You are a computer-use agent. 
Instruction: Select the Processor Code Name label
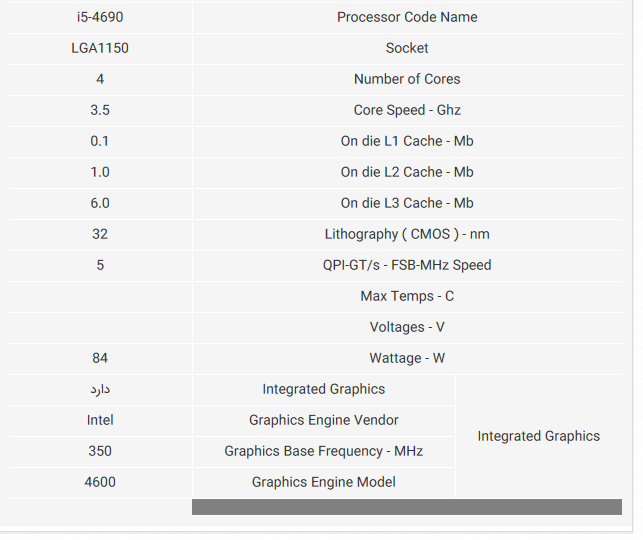[407, 17]
